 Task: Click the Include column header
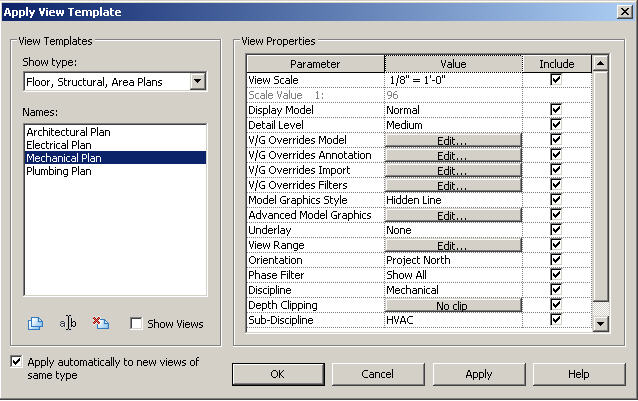coord(557,64)
